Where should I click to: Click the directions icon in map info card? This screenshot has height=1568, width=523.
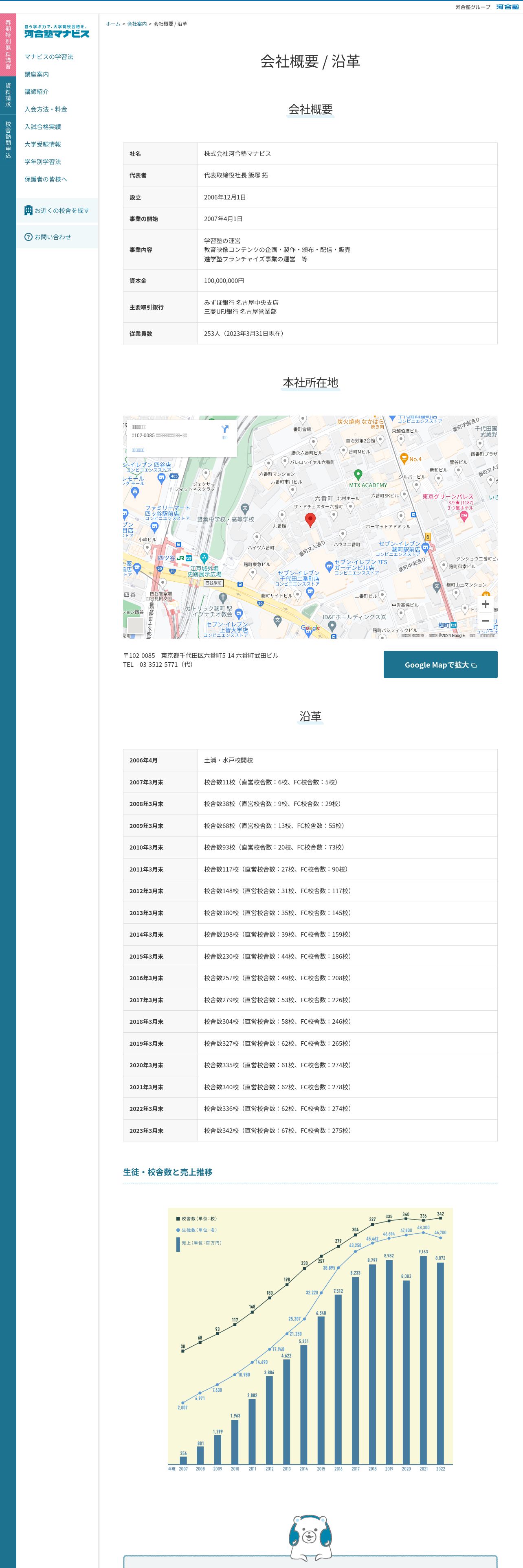point(225,430)
